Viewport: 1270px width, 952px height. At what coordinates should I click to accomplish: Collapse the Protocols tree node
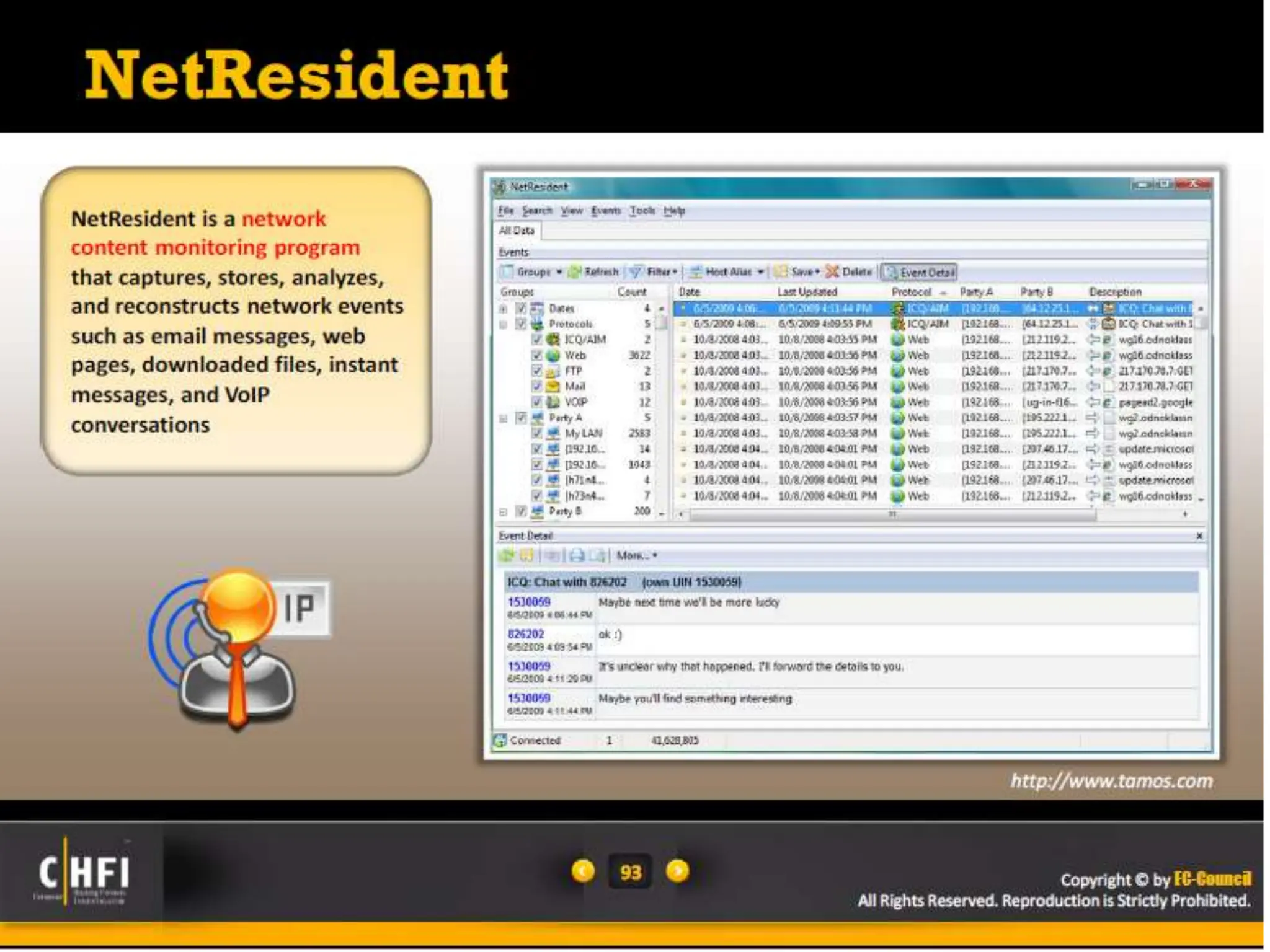click(504, 324)
